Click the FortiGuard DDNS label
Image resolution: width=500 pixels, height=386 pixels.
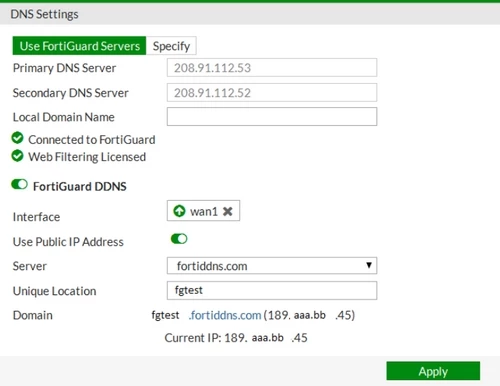80,186
